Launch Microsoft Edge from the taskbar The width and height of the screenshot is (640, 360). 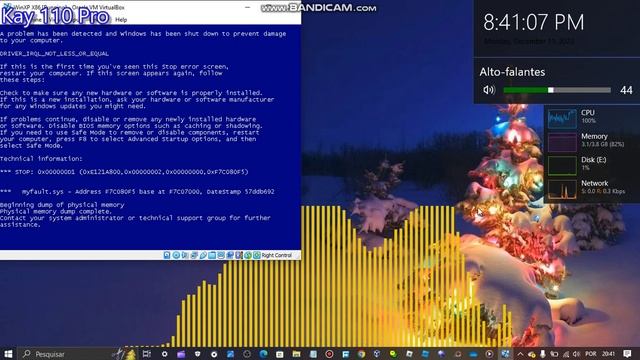[263, 354]
